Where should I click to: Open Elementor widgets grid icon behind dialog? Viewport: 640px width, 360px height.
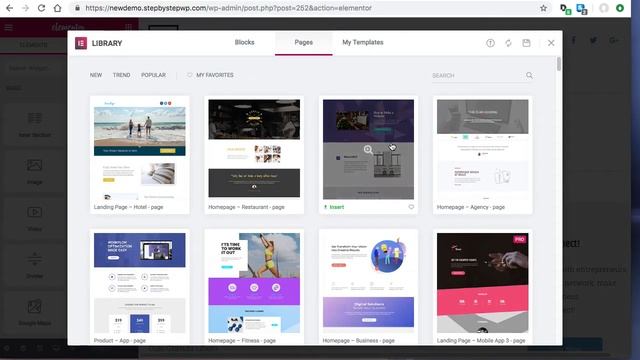coord(129,27)
